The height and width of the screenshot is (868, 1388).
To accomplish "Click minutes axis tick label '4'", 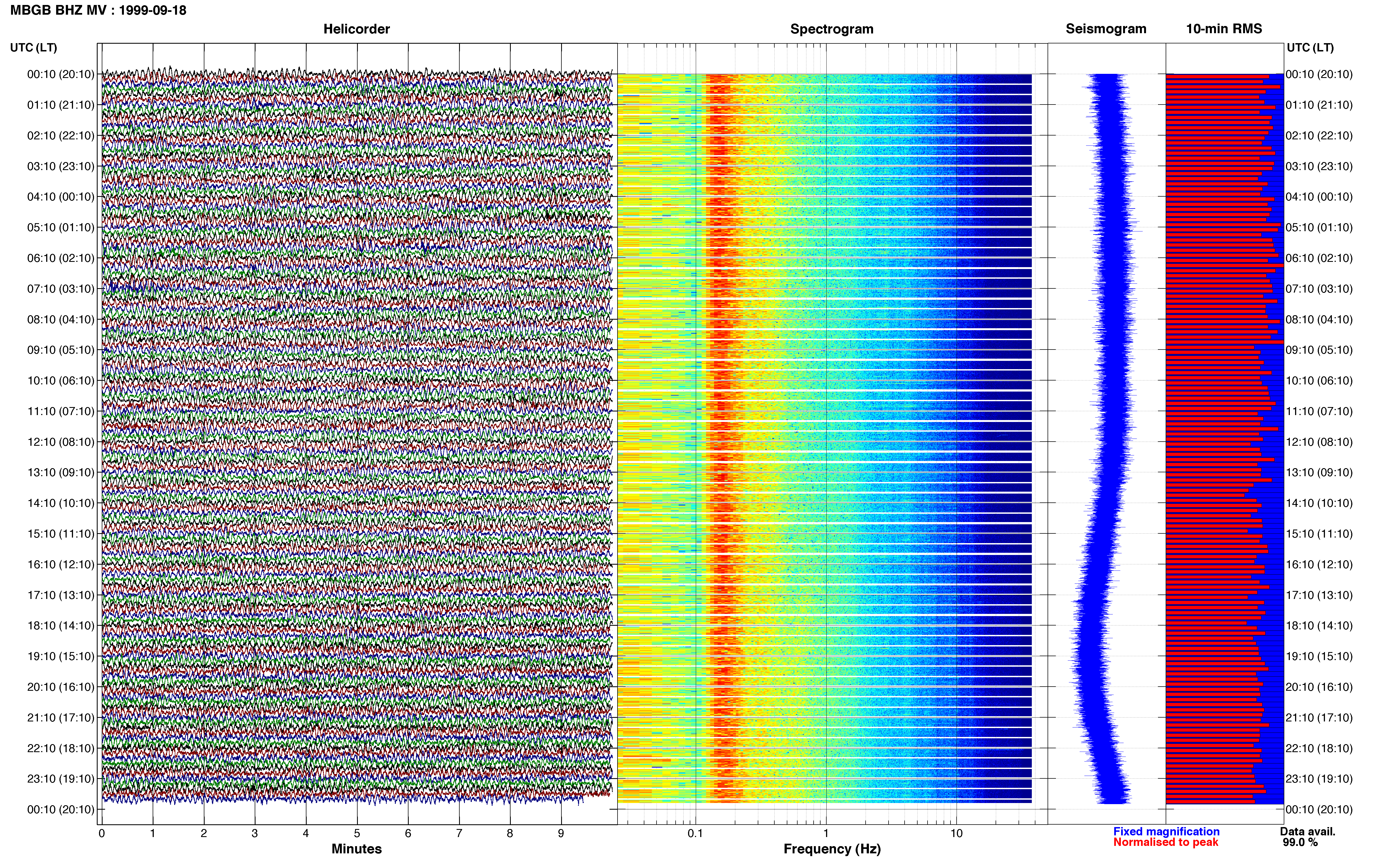I will 306,833.
